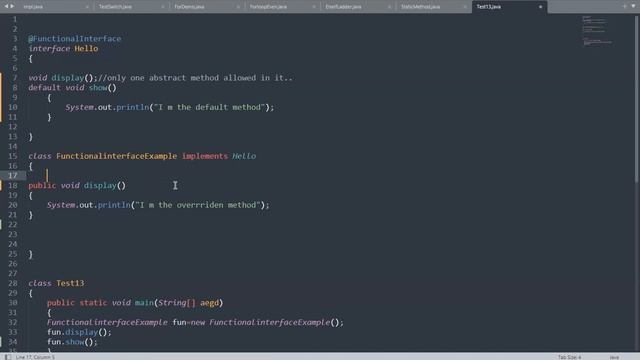Click 'interface Hello' declaration text
This screenshot has width=640, height=360.
tap(63, 48)
